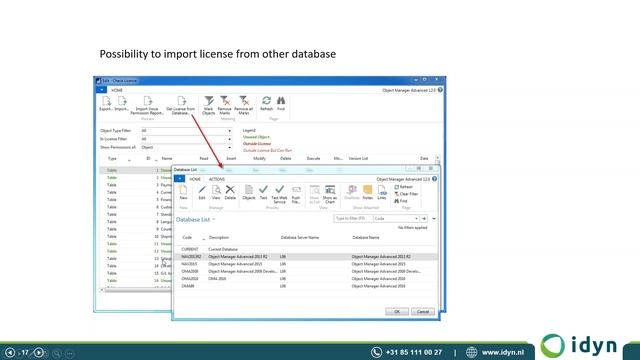
Task: Open application menu dropdown in Check License window
Action: (101, 90)
